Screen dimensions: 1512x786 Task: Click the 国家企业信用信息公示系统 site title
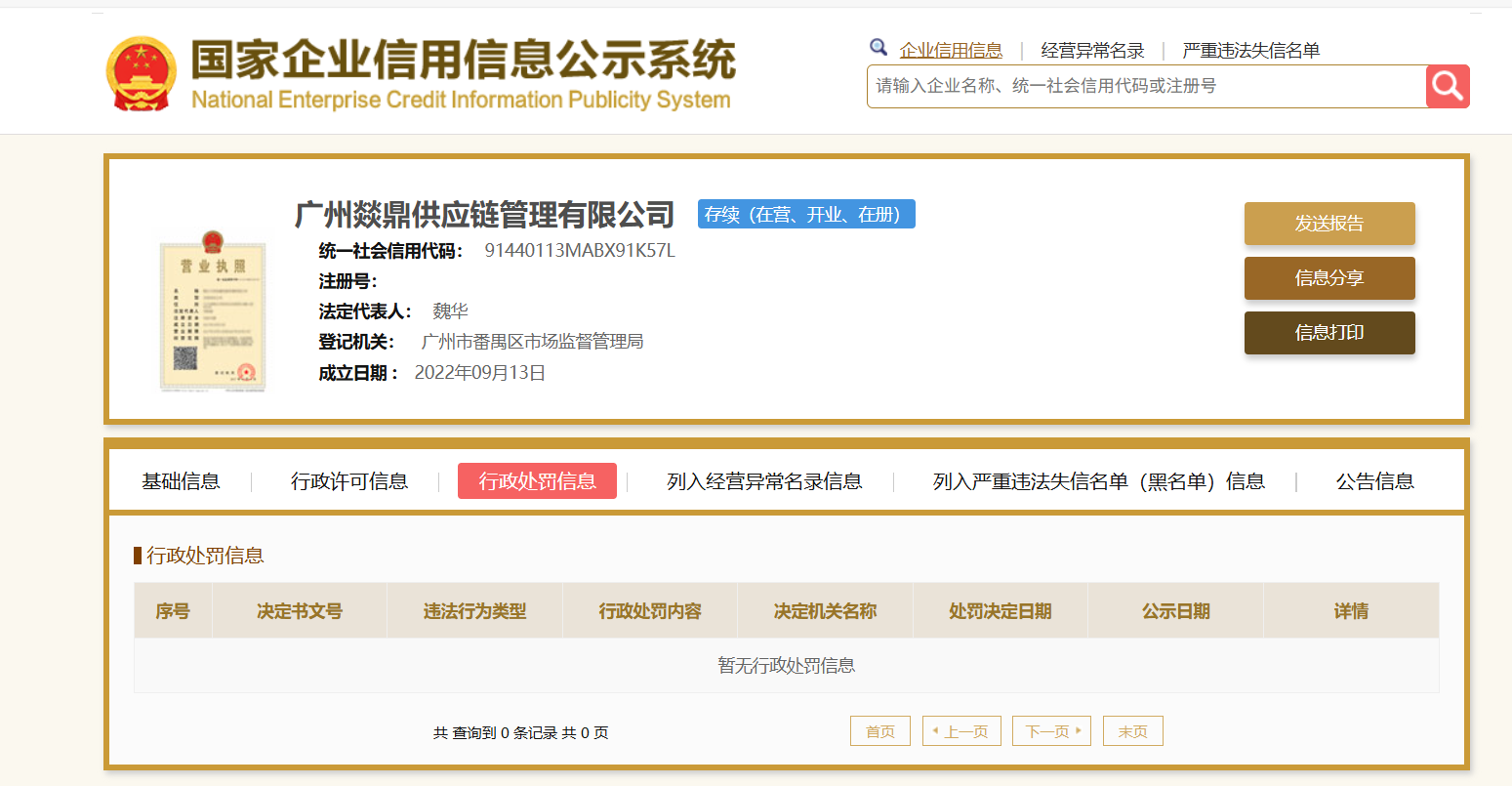point(463,60)
